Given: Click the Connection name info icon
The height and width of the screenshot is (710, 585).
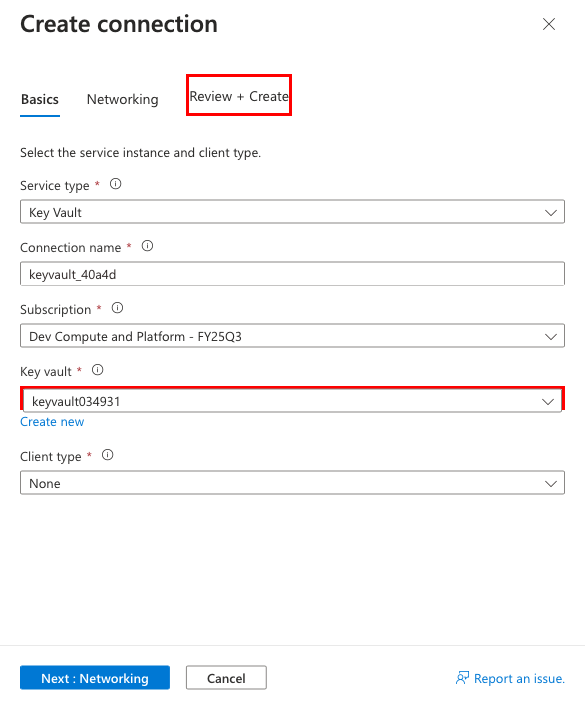Looking at the screenshot, I should pos(147,246).
